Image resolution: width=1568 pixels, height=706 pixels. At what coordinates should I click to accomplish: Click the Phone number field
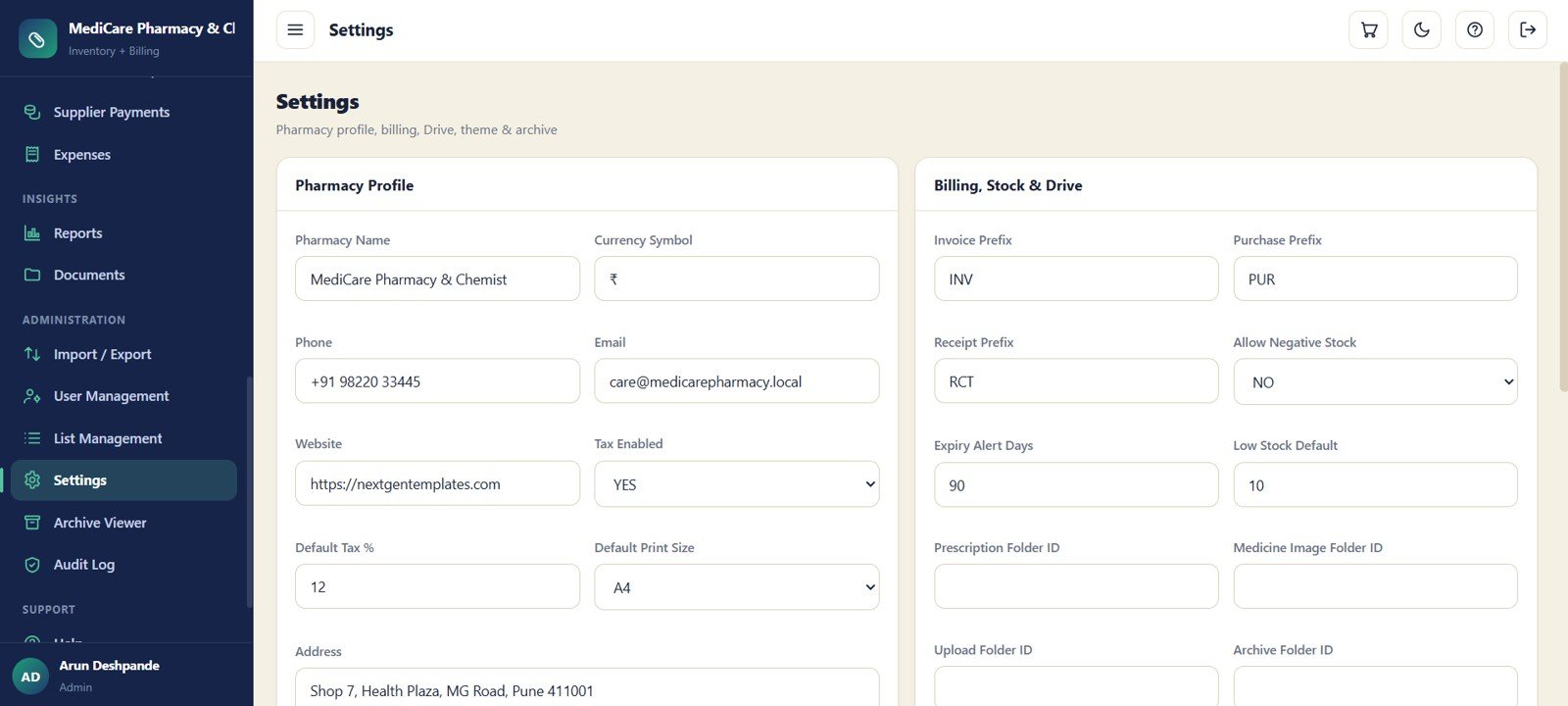[x=437, y=380]
